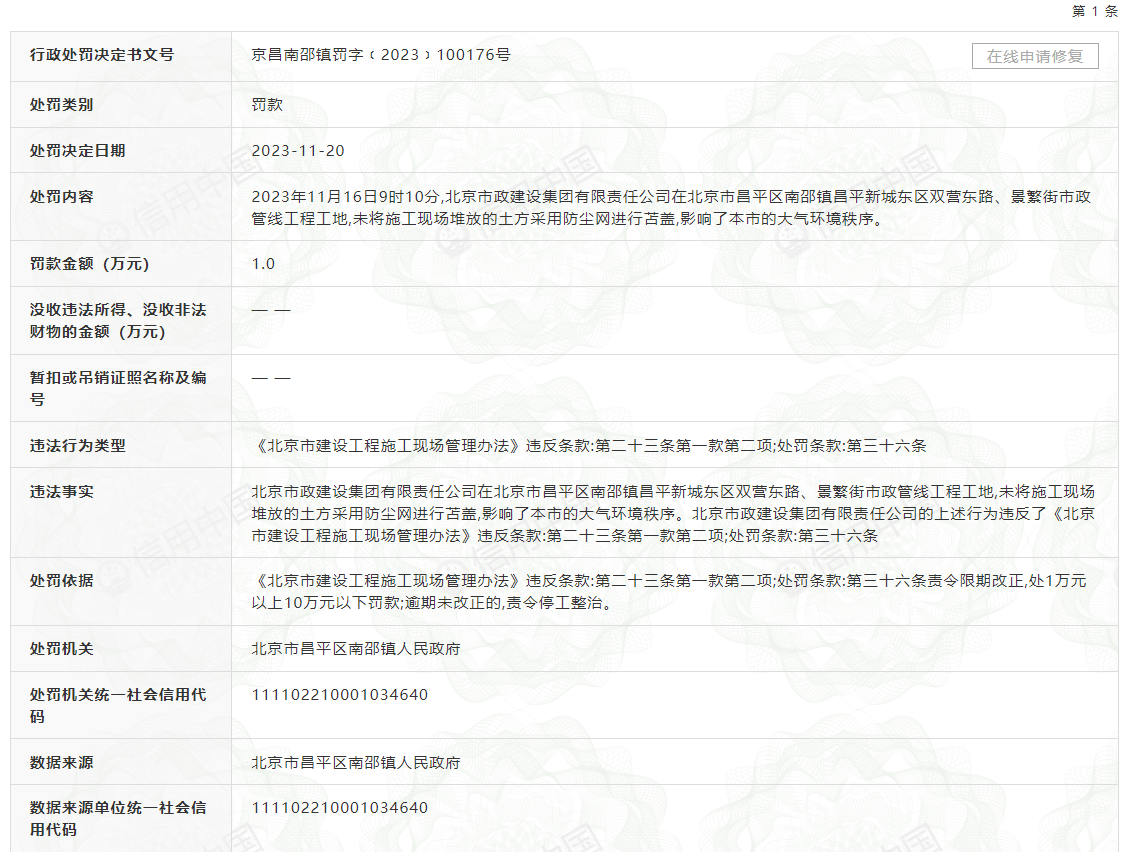This screenshot has height=852, width=1127.
Task: Click the fine amount value 1.0
Action: (263, 264)
